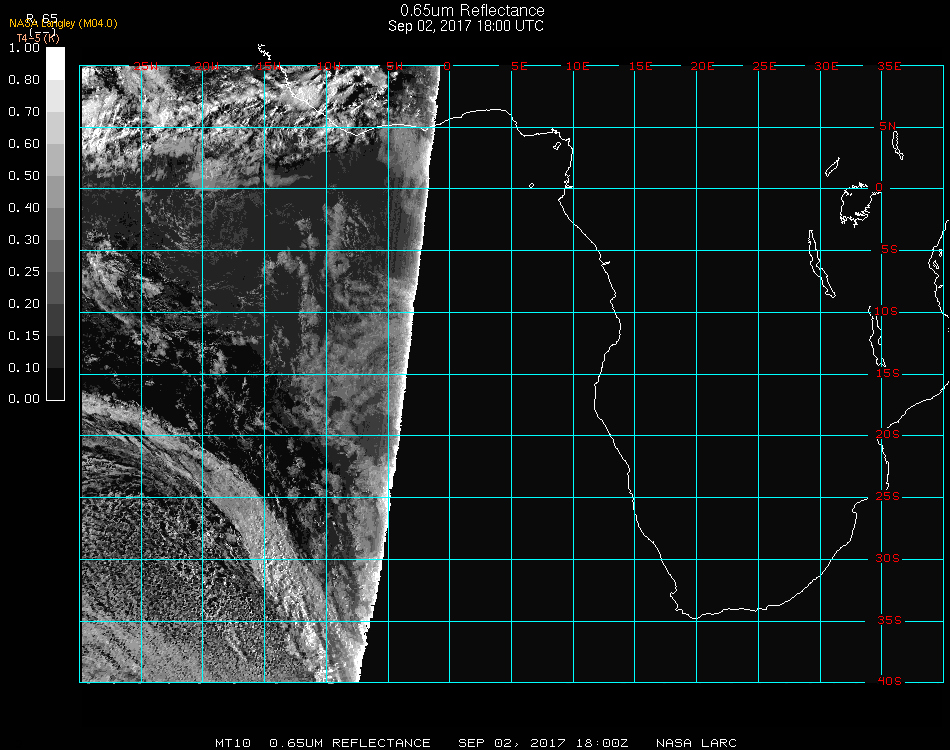Click the 0.00 colorbar scale value
This screenshot has width=950, height=750.
(x=24, y=399)
